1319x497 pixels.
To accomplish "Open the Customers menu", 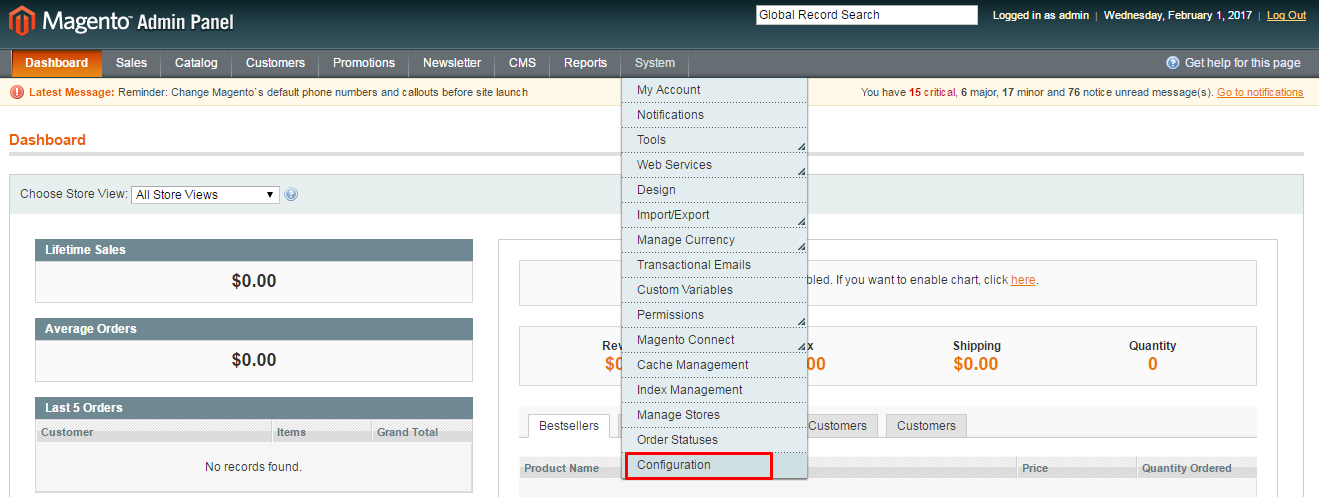I will click(x=275, y=63).
